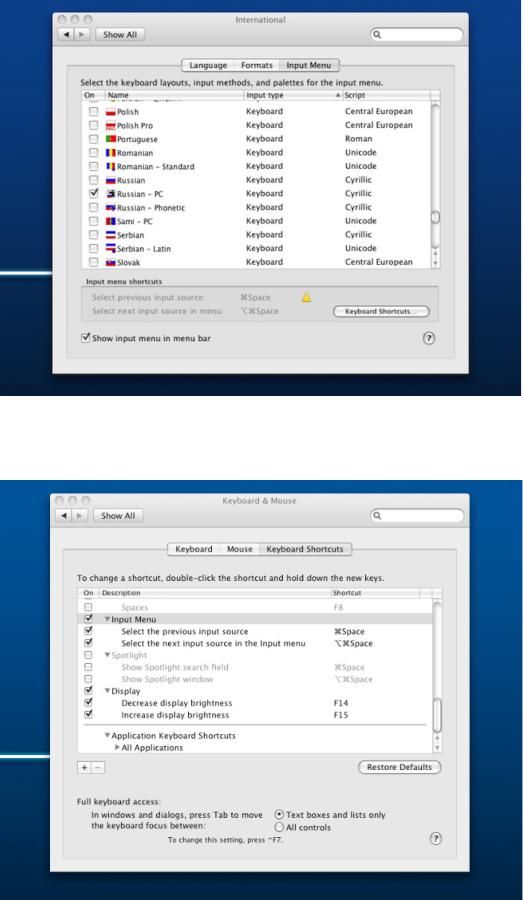The width and height of the screenshot is (523, 900).
Task: Toggle the Input Menu shortcuts group checkbox
Action: click(x=88, y=619)
